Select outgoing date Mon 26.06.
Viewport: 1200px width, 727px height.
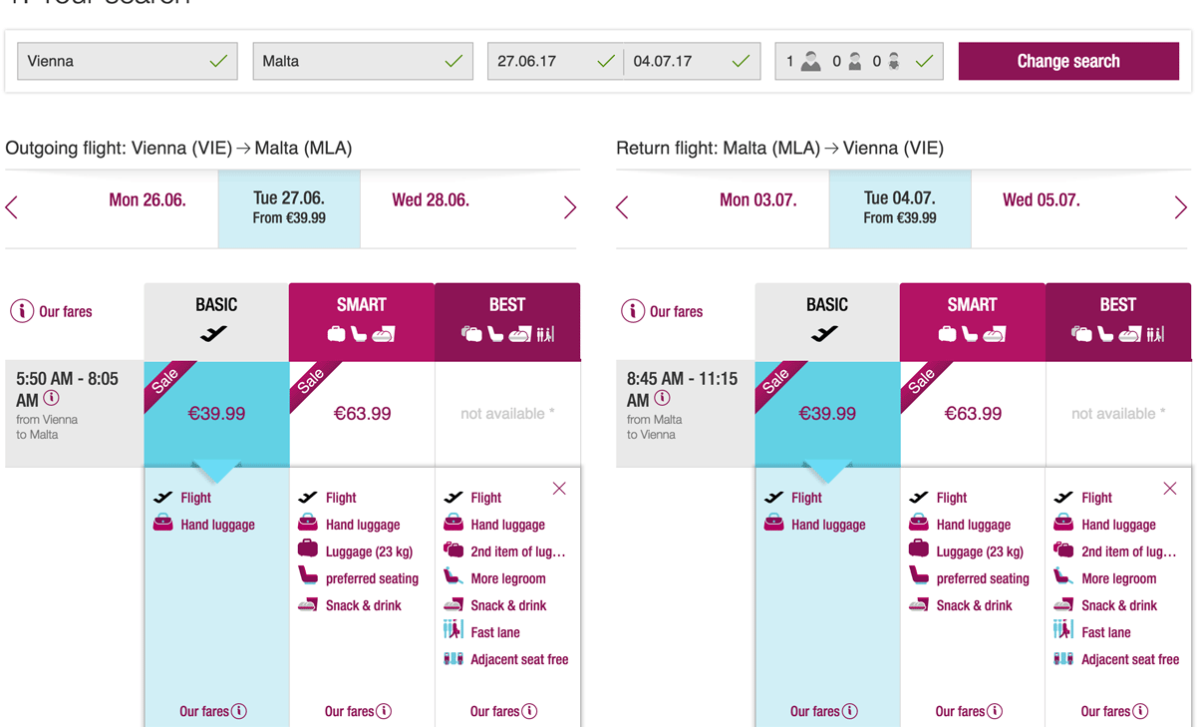pos(147,200)
